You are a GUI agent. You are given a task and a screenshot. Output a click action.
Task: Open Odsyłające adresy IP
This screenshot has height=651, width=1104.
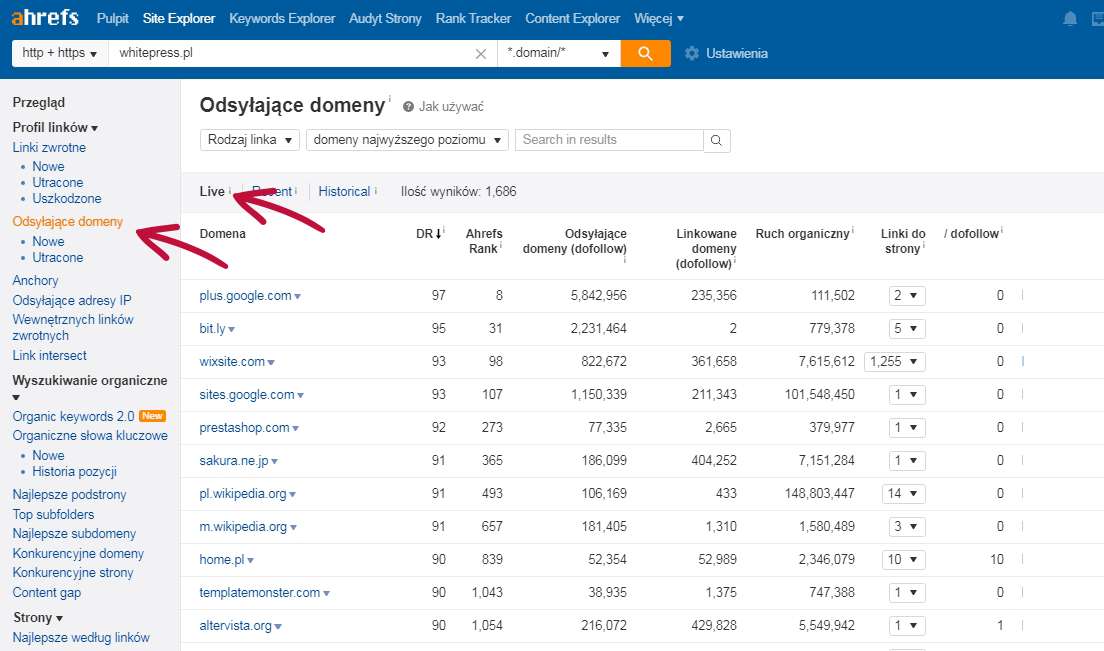72,301
